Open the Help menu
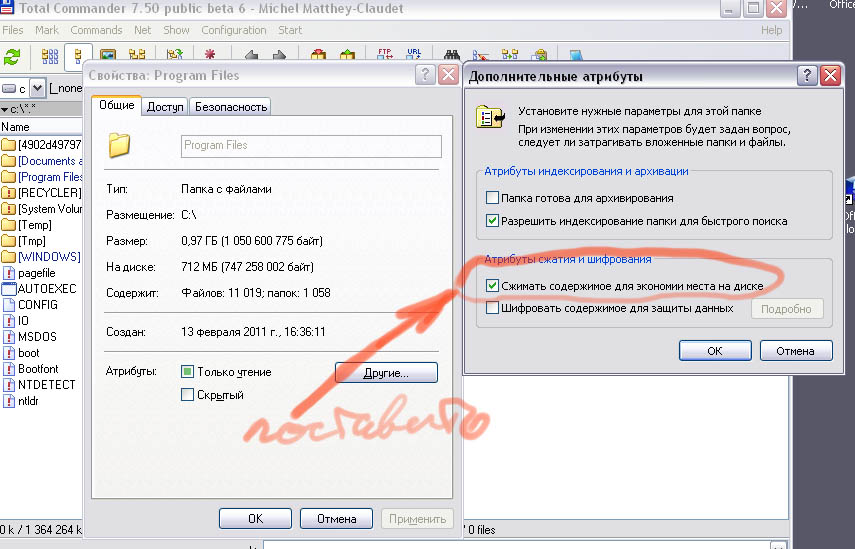 tap(771, 30)
